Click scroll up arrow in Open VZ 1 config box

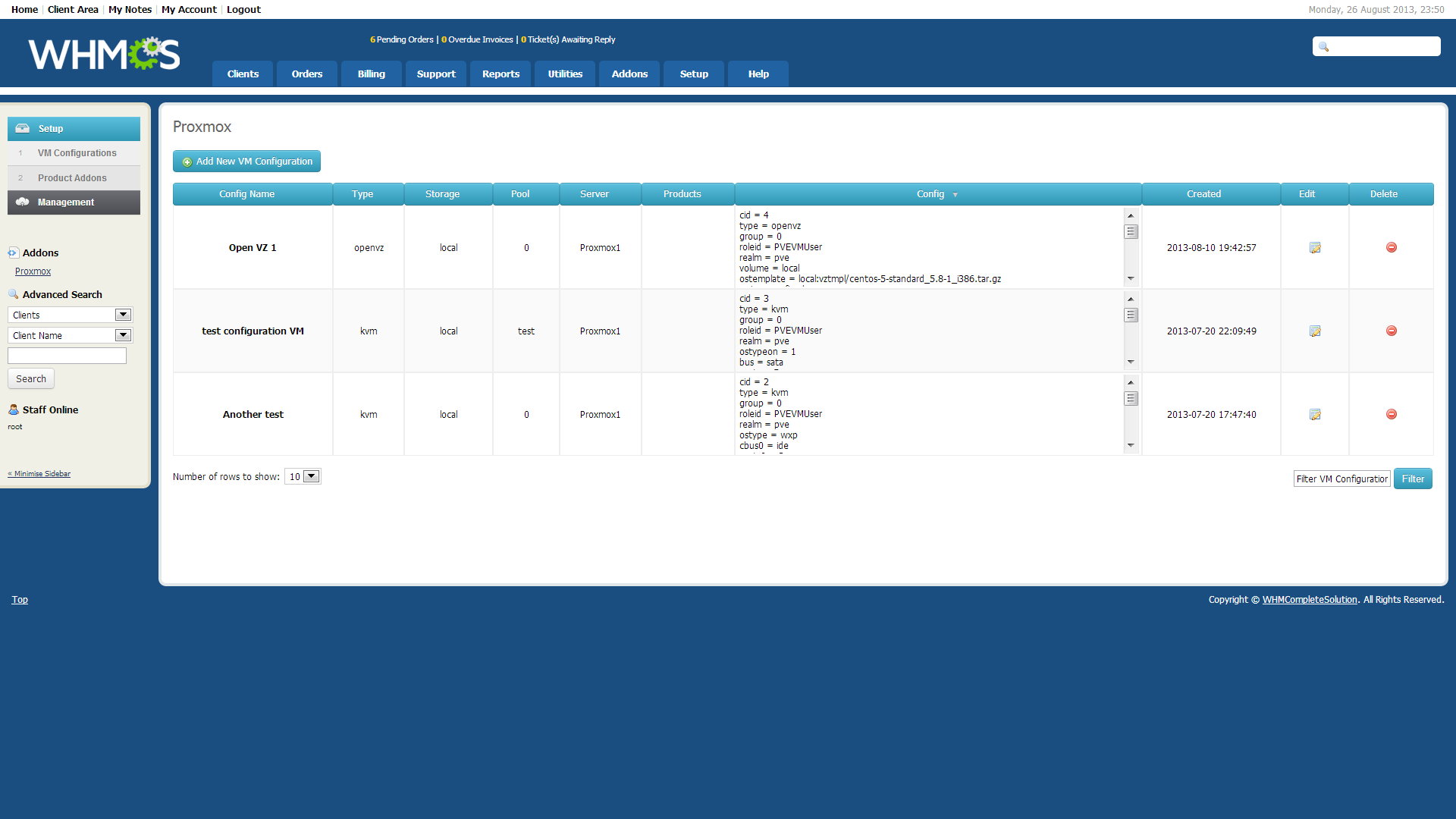click(1131, 216)
